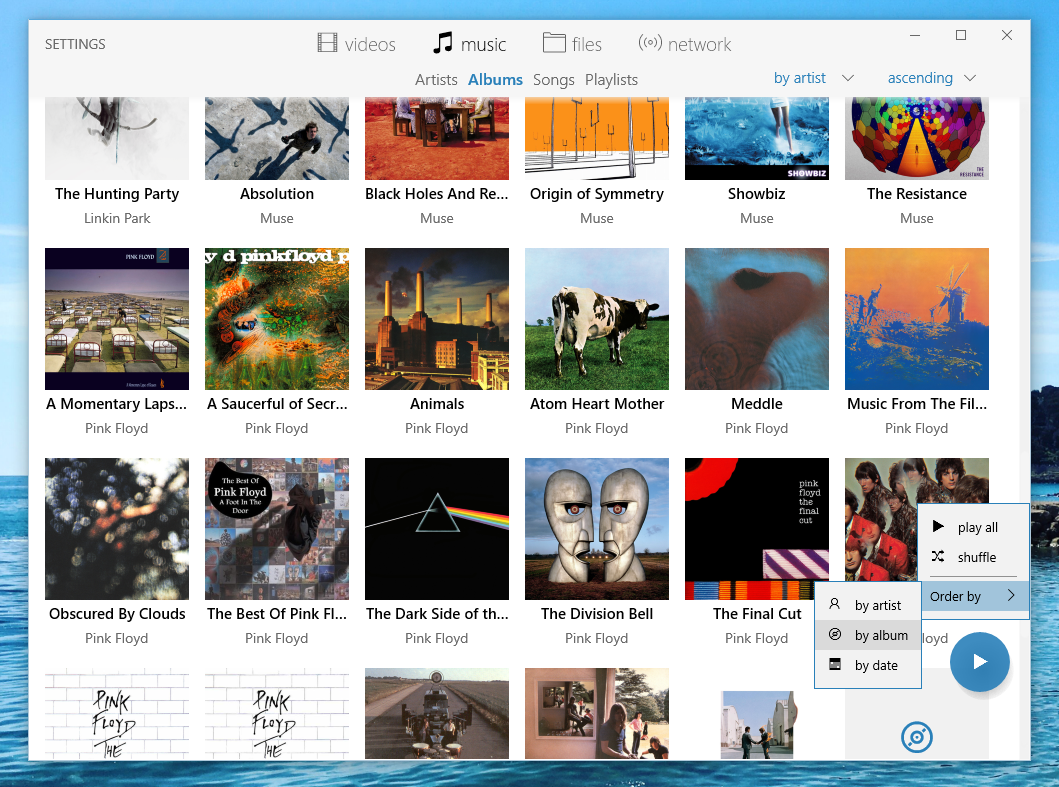Click the disc icon at bottom right
This screenshot has width=1059, height=787.
click(916, 738)
